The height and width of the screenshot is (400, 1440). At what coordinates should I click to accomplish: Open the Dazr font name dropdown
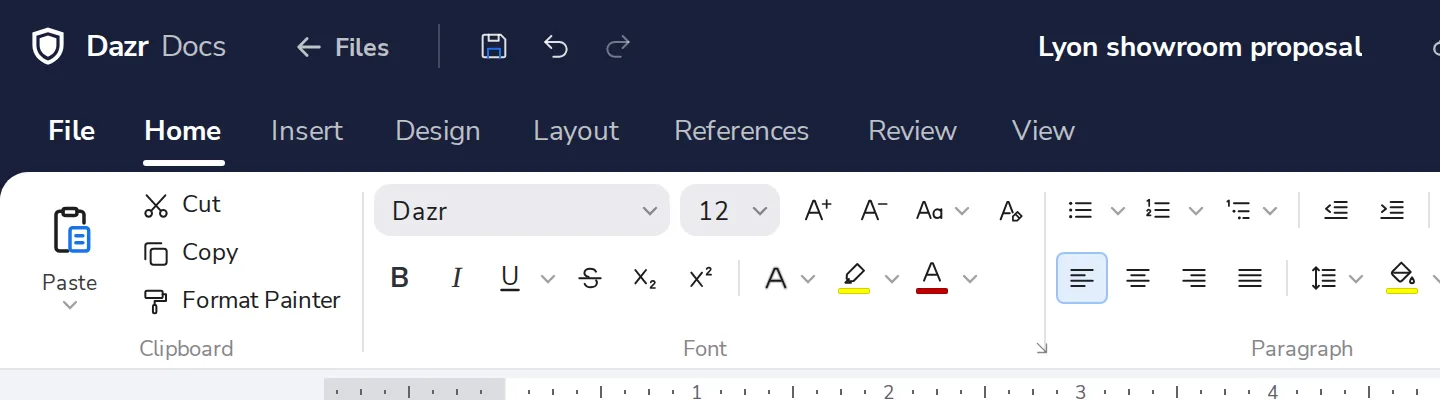tap(522, 211)
